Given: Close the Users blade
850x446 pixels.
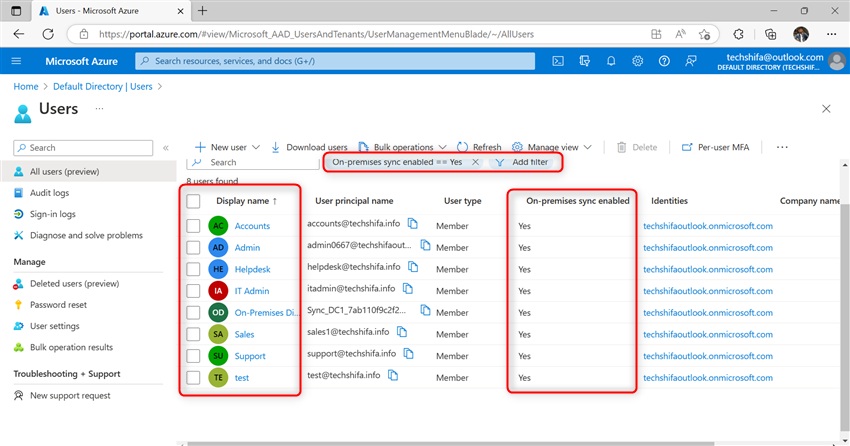Looking at the screenshot, I should [826, 109].
